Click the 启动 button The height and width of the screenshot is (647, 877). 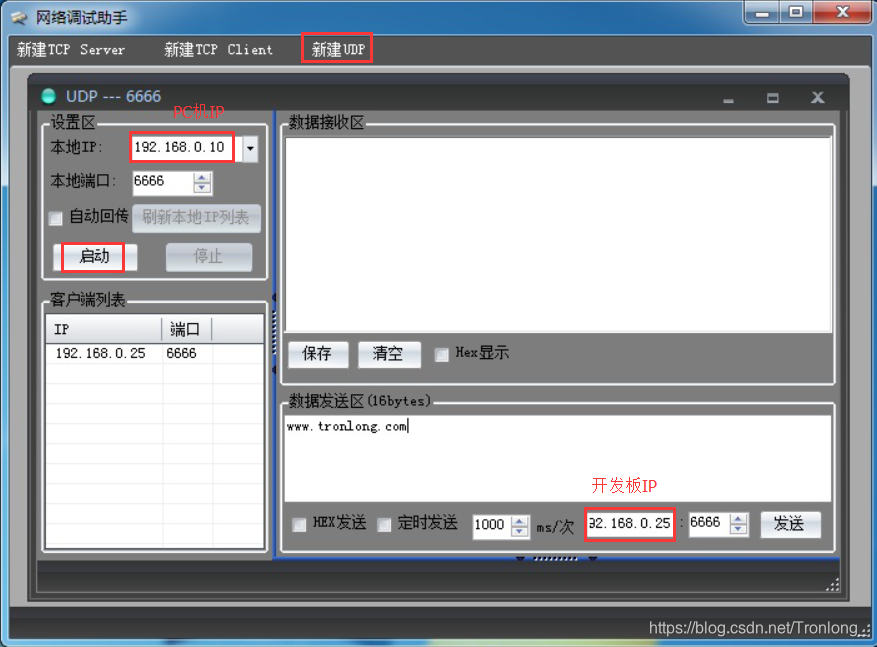tap(95, 257)
